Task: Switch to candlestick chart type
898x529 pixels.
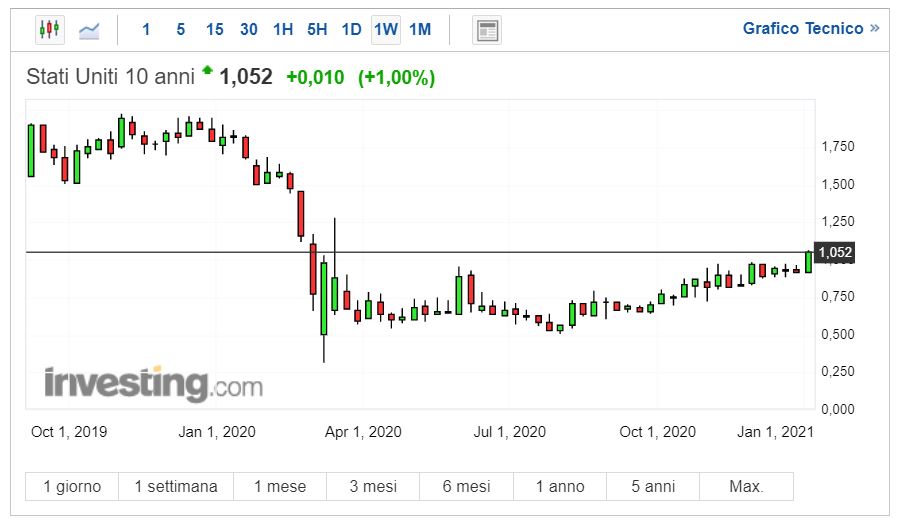Action: (49, 30)
